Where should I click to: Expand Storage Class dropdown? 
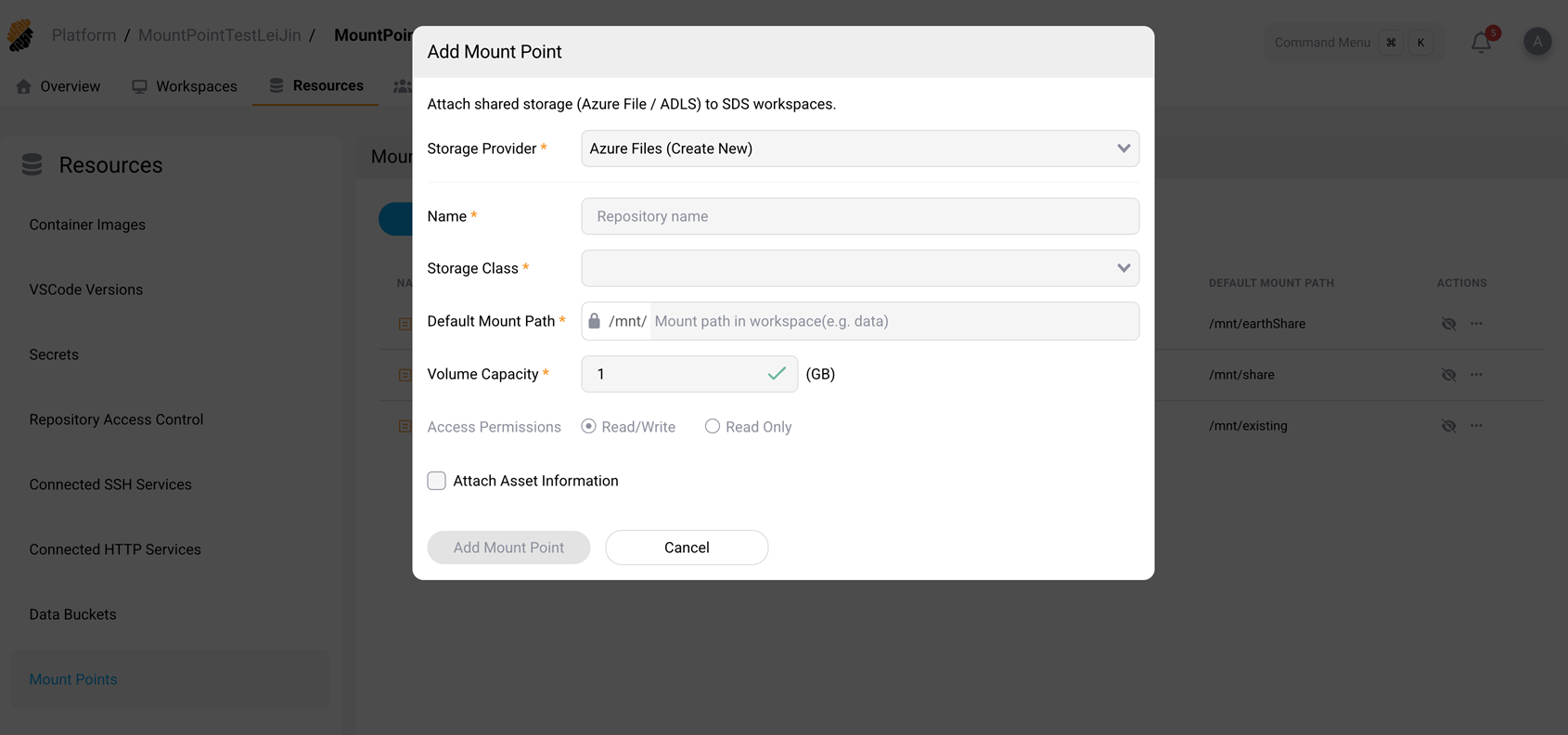pos(860,268)
